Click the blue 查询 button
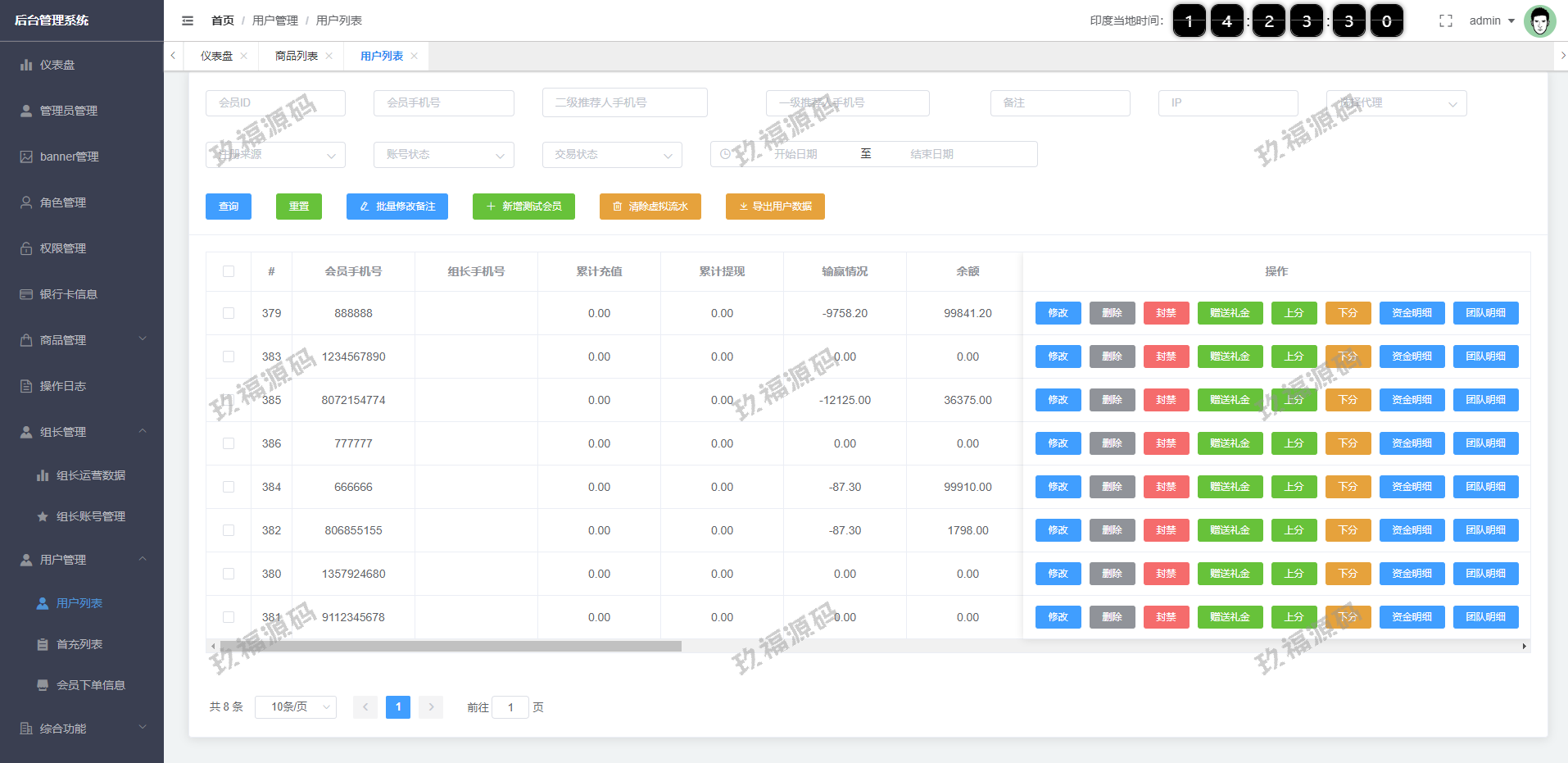The image size is (1568, 763). coord(229,207)
